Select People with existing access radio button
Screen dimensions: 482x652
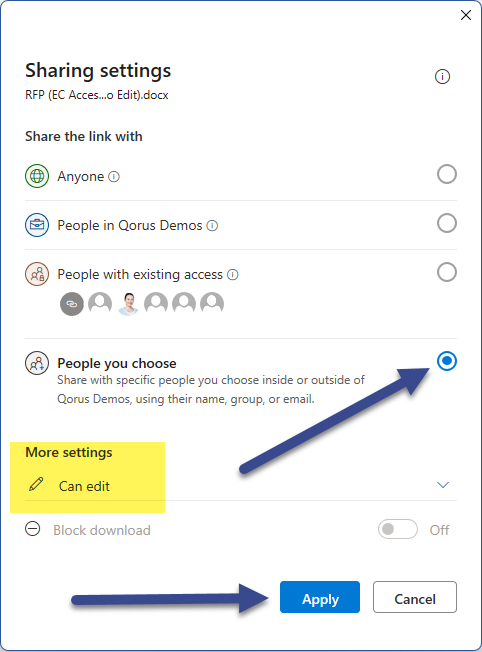447,272
